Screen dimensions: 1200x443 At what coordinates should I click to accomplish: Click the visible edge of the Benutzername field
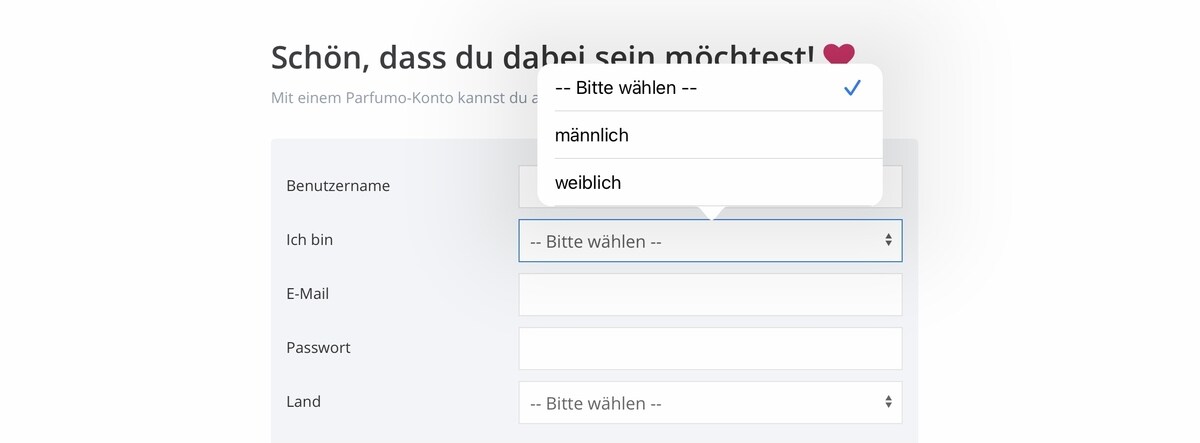coord(892,187)
